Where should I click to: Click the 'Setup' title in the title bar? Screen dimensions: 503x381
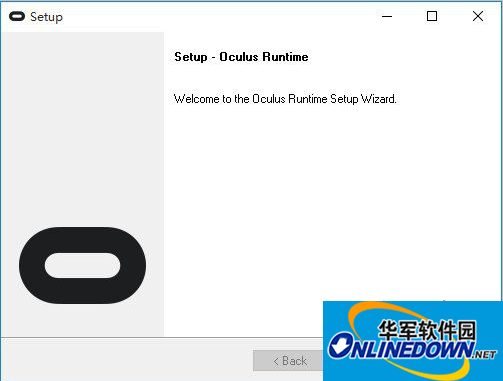pyautogui.click(x=46, y=17)
